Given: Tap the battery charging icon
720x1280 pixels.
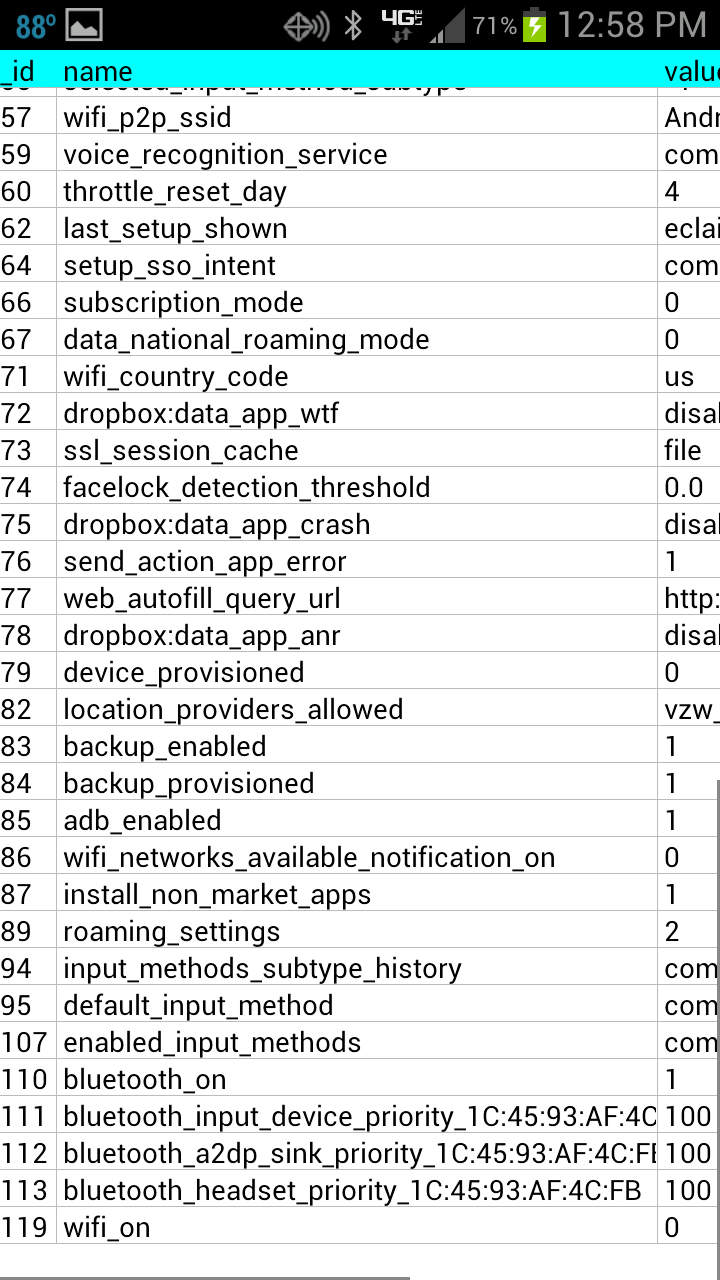Looking at the screenshot, I should [x=536, y=25].
